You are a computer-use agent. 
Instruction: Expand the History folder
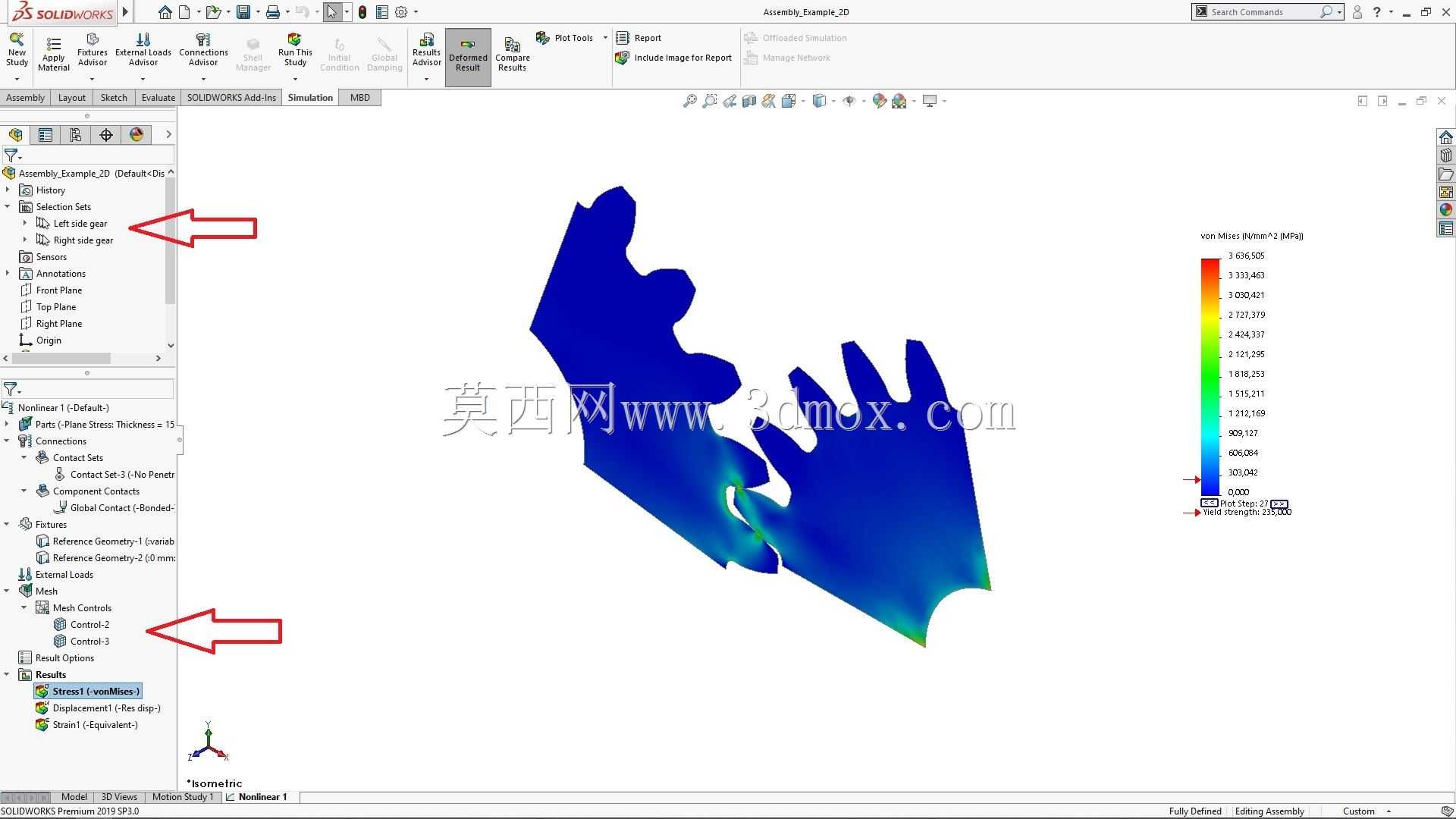[x=8, y=190]
